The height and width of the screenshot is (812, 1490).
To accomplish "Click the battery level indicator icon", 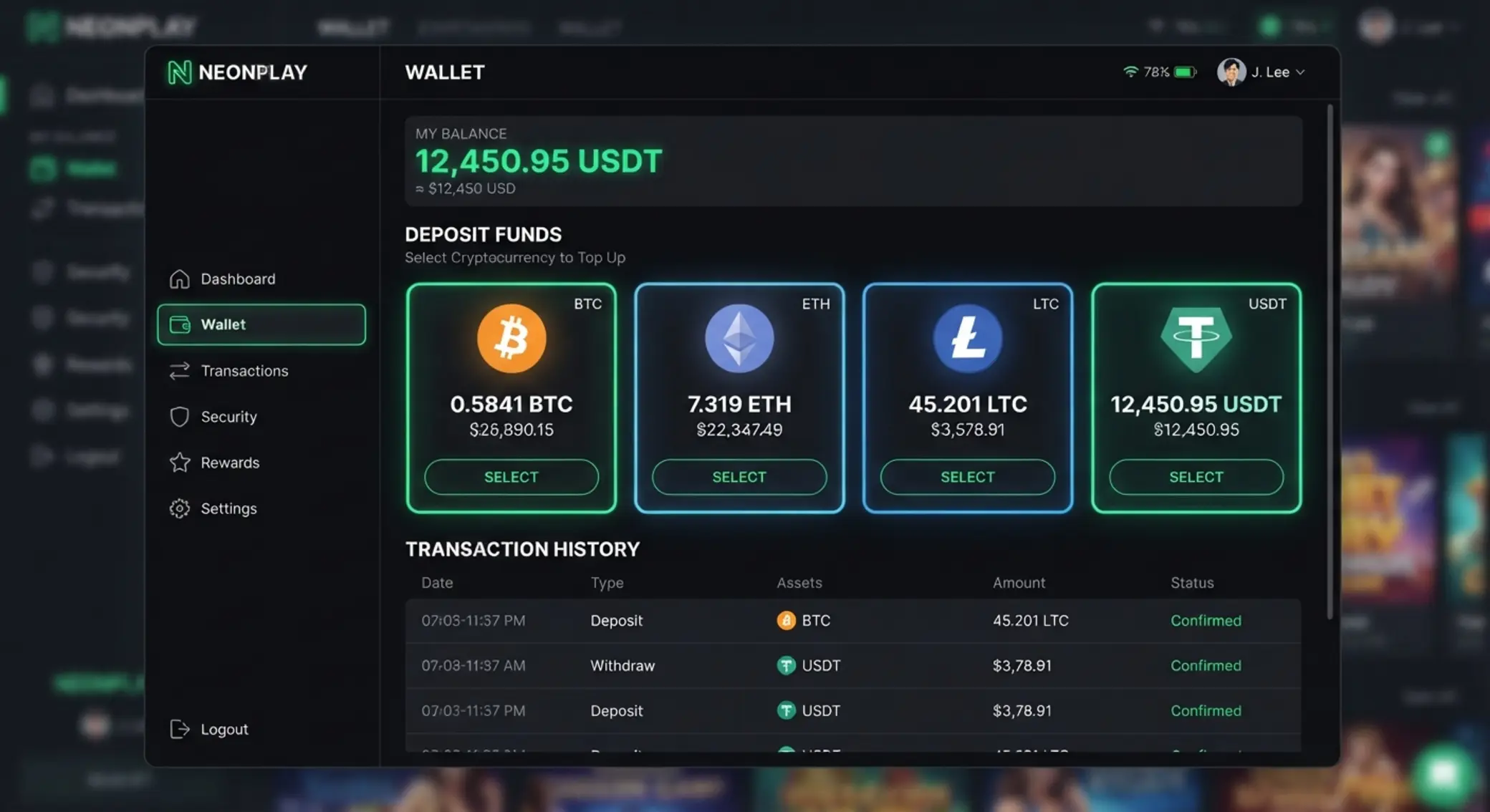I will pyautogui.click(x=1185, y=72).
